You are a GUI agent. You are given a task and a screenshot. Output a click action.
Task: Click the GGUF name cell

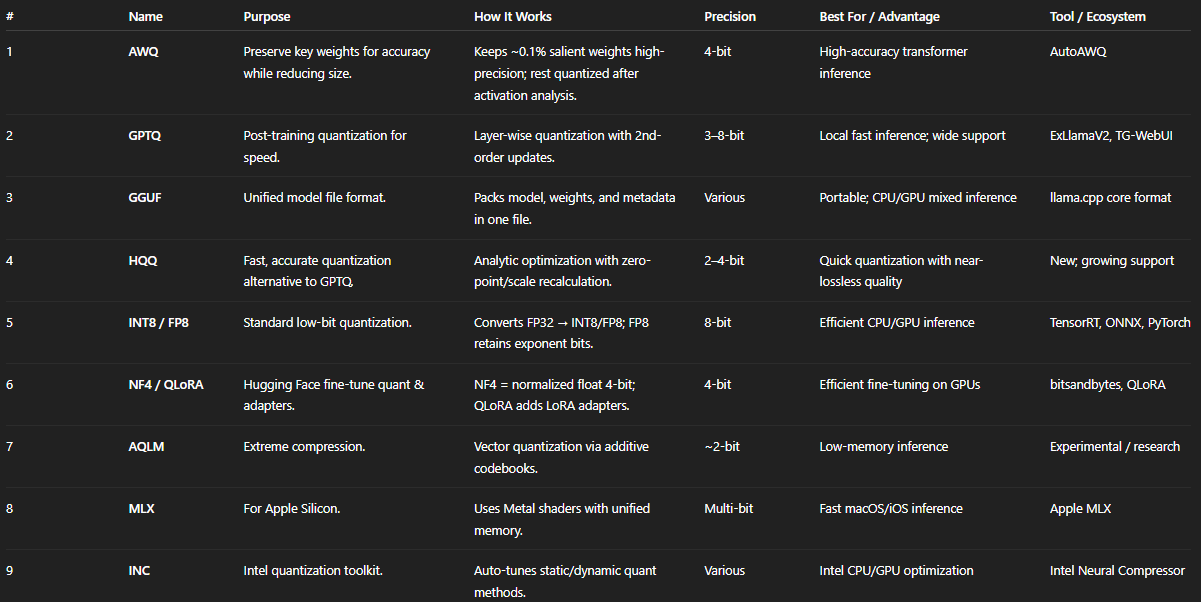point(145,198)
